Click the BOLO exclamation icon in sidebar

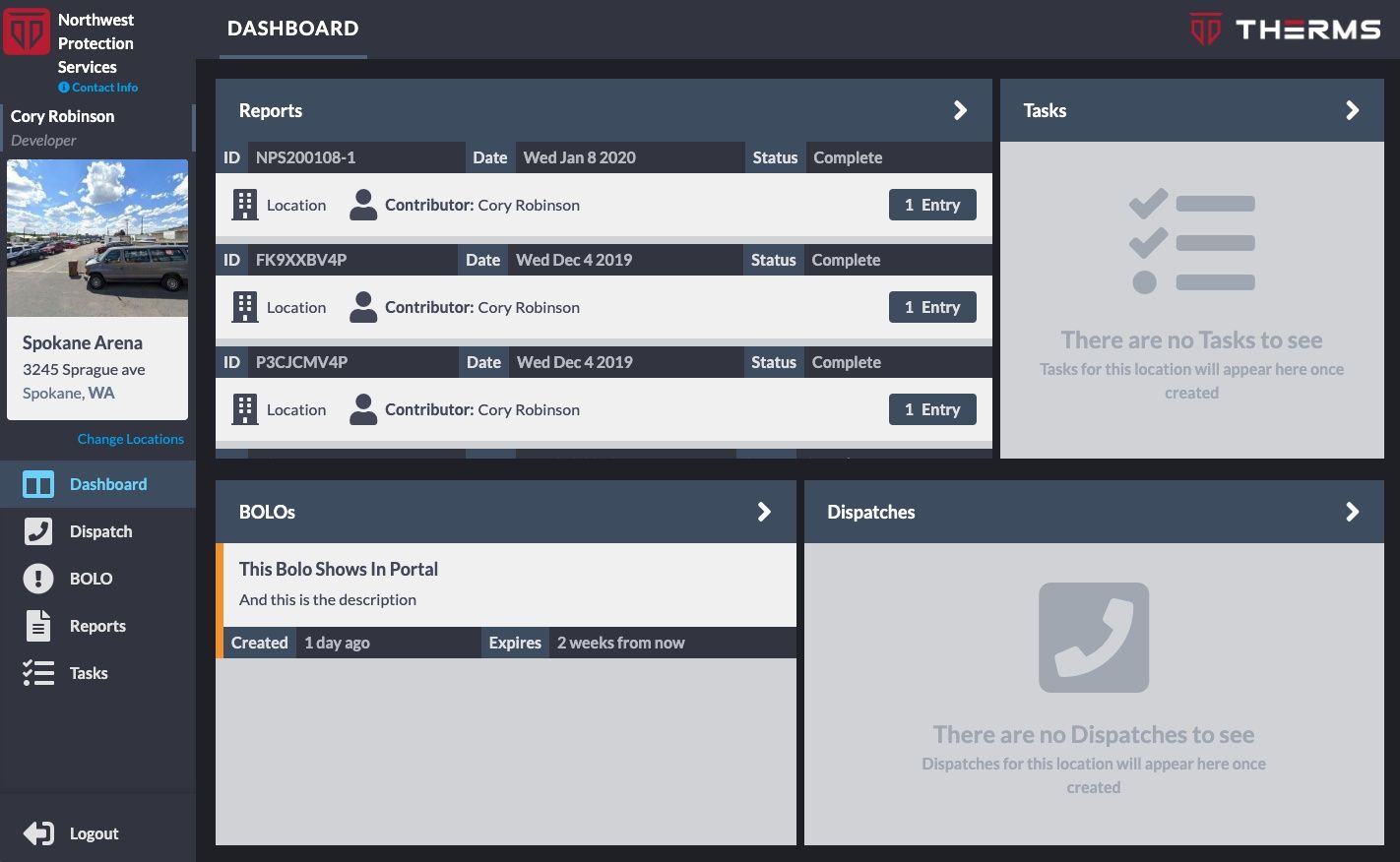coord(37,579)
